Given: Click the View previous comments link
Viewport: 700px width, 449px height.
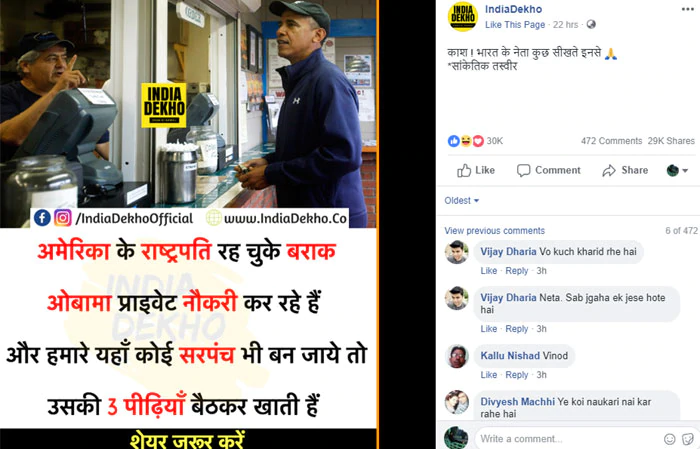Looking at the screenshot, I should coord(495,231).
